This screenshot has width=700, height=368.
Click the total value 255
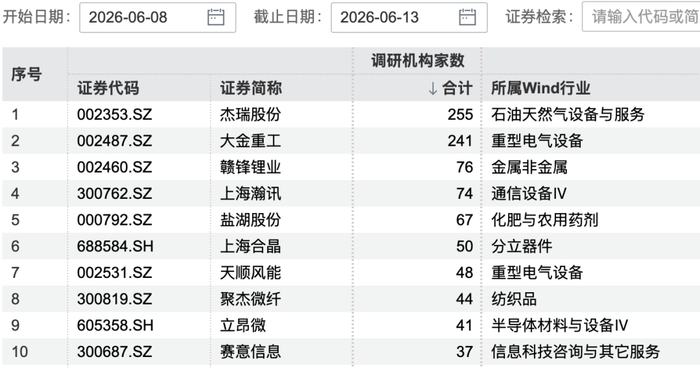[460, 114]
